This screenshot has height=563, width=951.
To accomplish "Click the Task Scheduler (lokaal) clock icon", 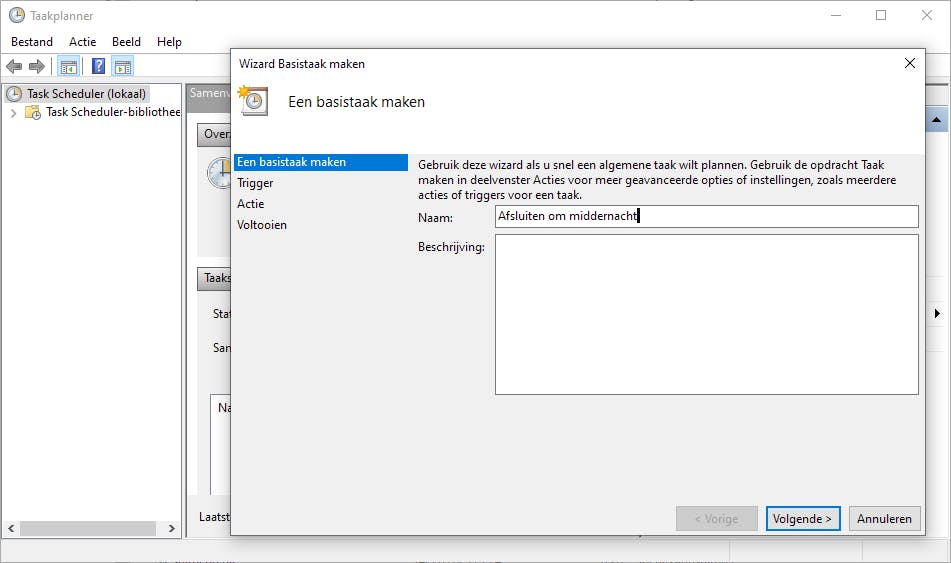I will pyautogui.click(x=14, y=94).
